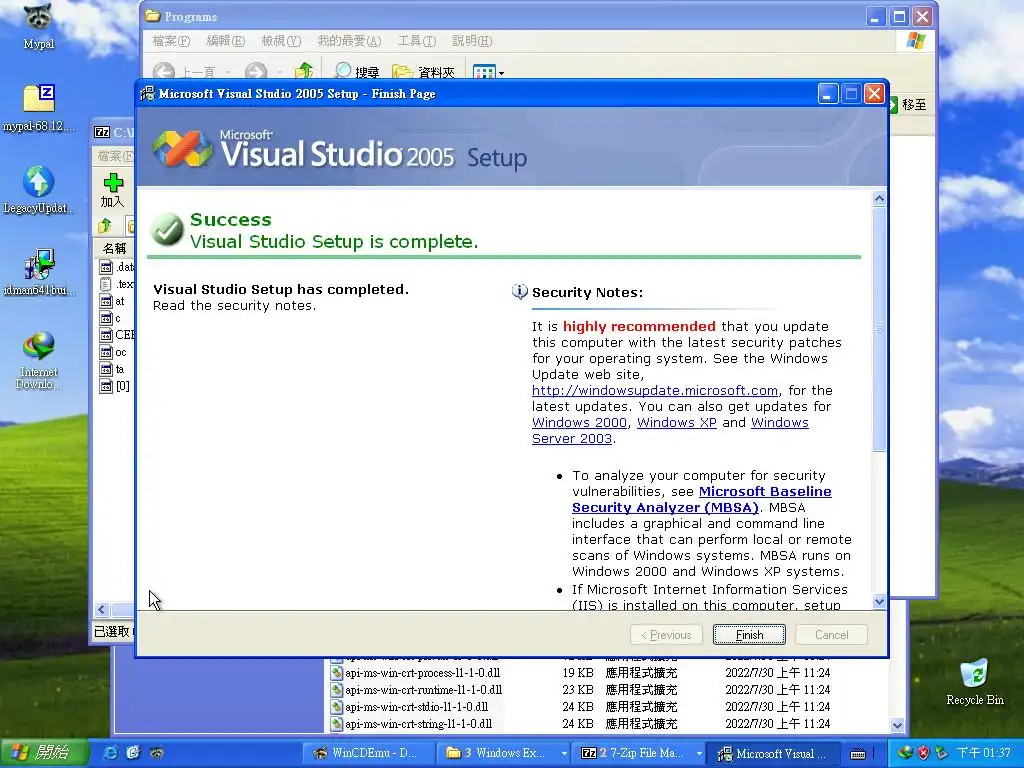Screen dimensions: 1024x768
Task: Click red security shield tray icon
Action: coord(923,753)
